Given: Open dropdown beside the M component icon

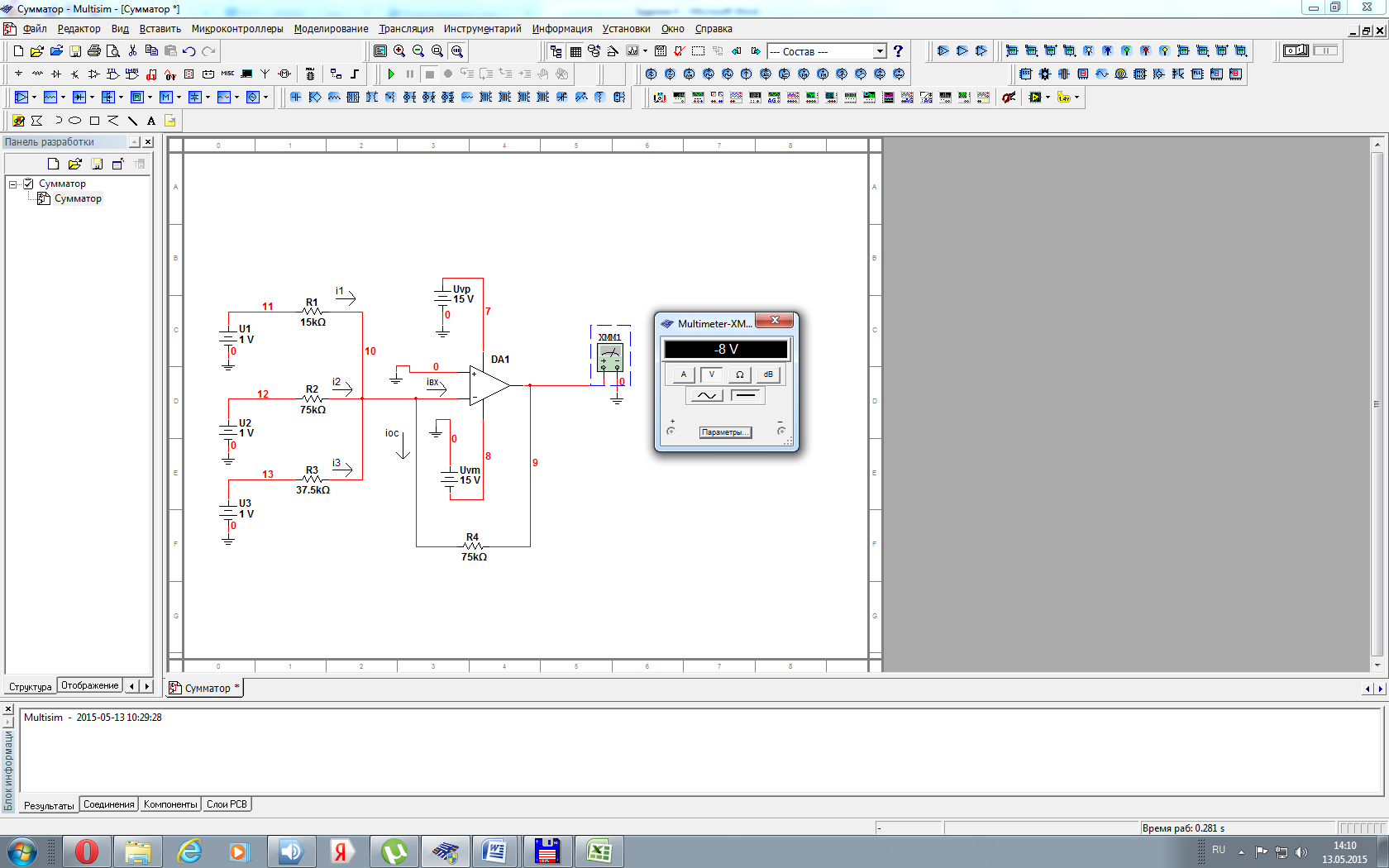Looking at the screenshot, I should pyautogui.click(x=179, y=98).
